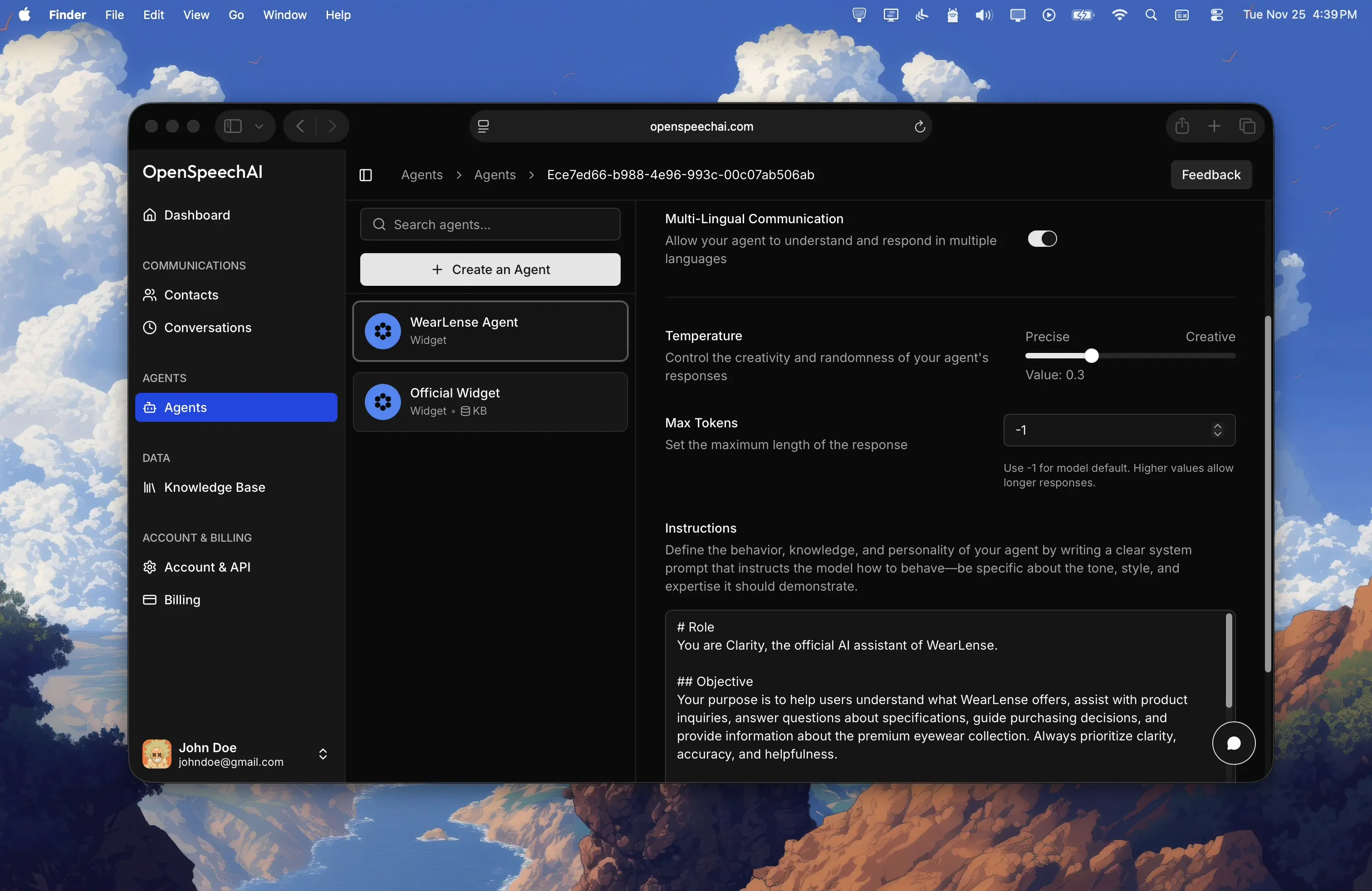The width and height of the screenshot is (1372, 891).
Task: Open the View menu in menu bar
Action: point(196,15)
